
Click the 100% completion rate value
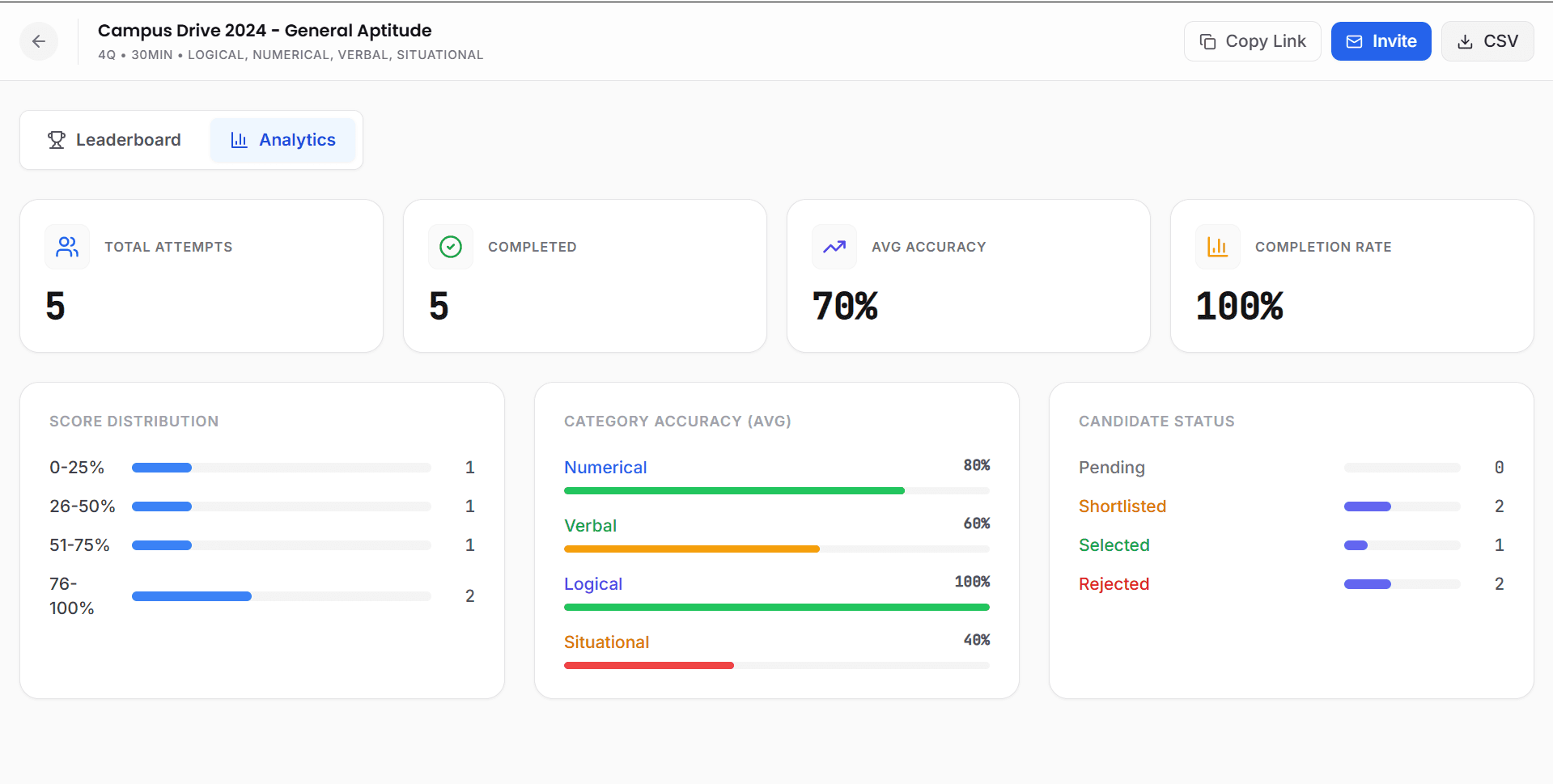coord(1239,307)
